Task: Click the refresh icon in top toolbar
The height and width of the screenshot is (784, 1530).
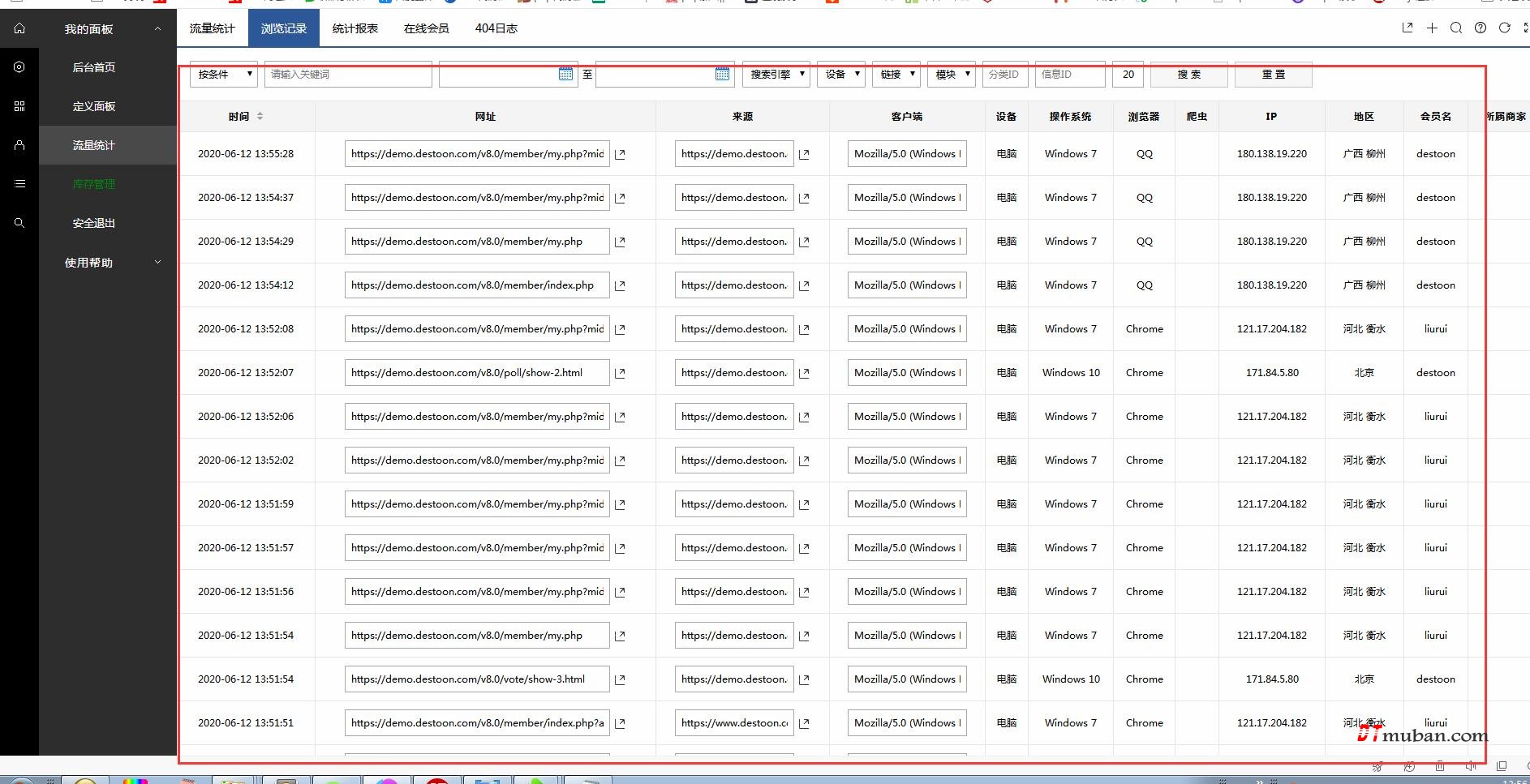Action: (x=1504, y=28)
